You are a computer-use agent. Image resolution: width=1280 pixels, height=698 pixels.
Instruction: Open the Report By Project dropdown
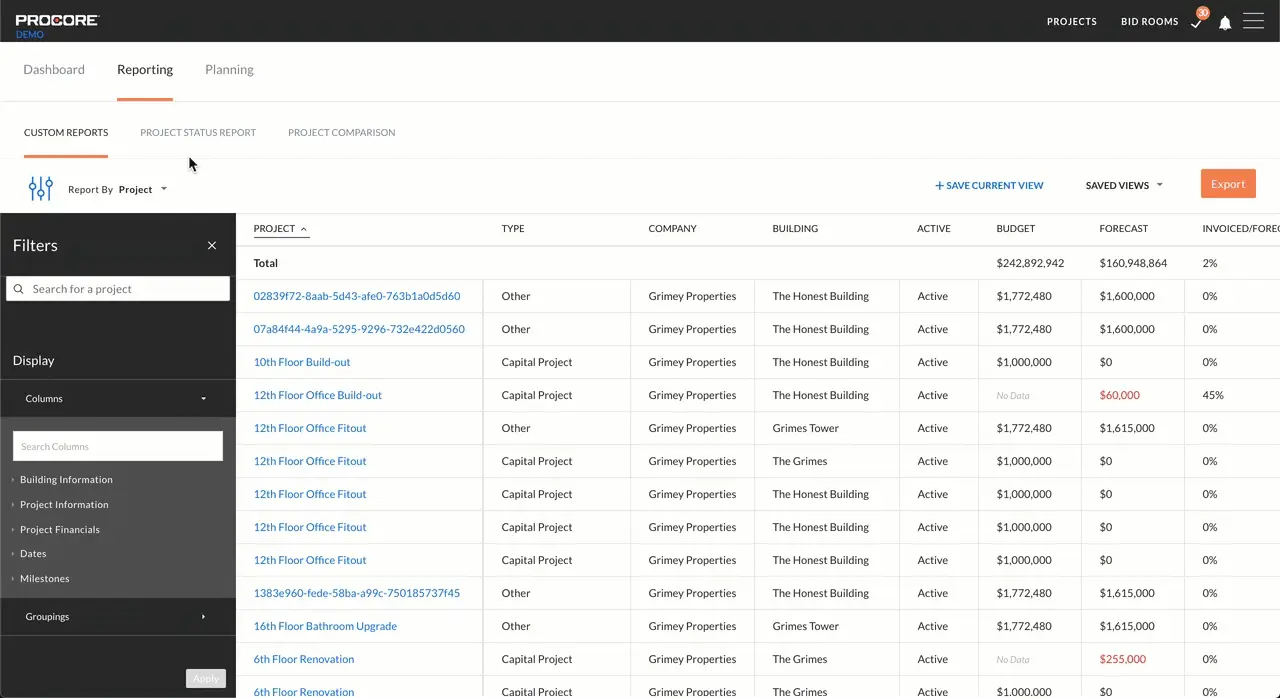coord(118,189)
